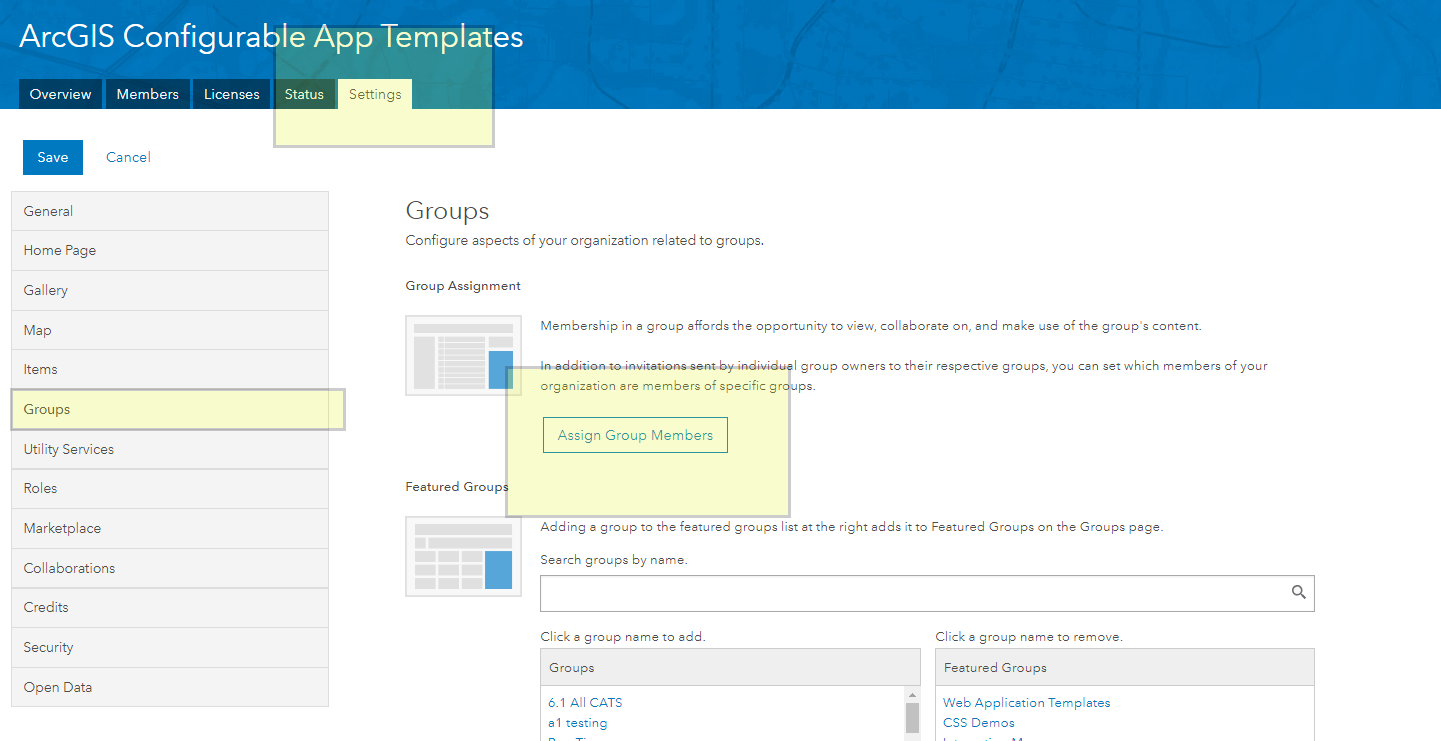Click the Group Assignment illustration thumbnail
Image resolution: width=1441 pixels, height=741 pixels.
coord(463,355)
